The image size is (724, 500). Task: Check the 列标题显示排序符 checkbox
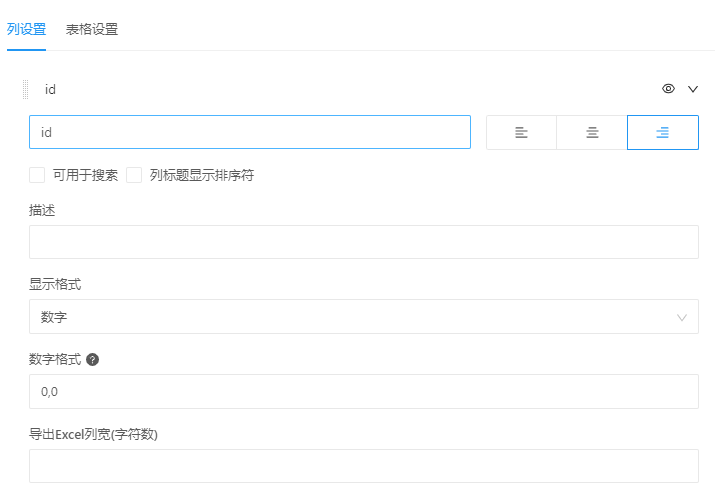click(x=134, y=175)
